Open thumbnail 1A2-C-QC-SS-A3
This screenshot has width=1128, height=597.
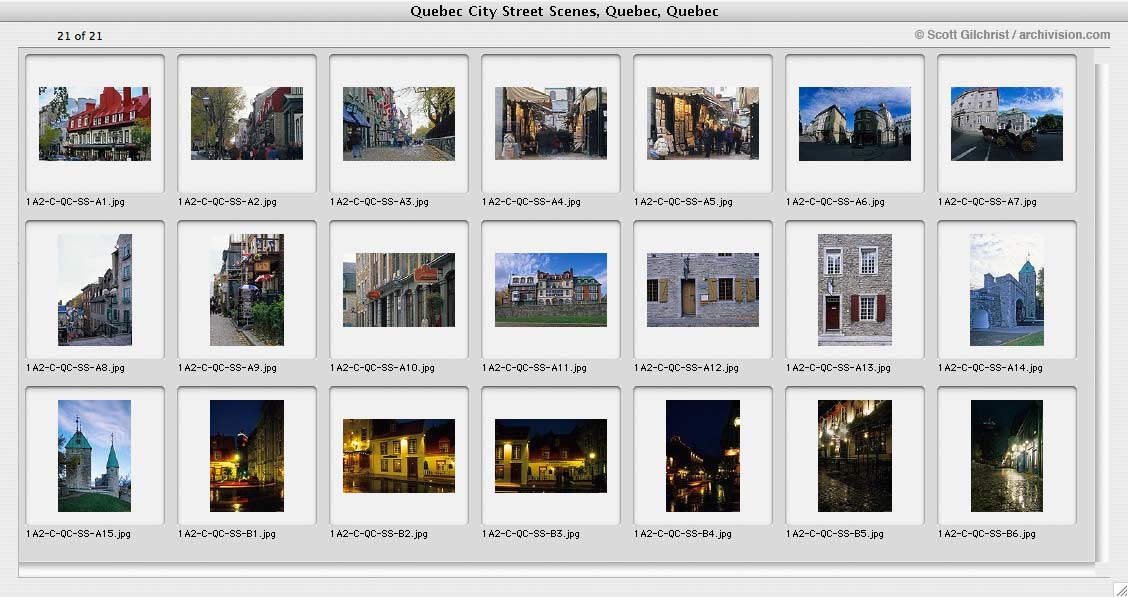coord(399,124)
